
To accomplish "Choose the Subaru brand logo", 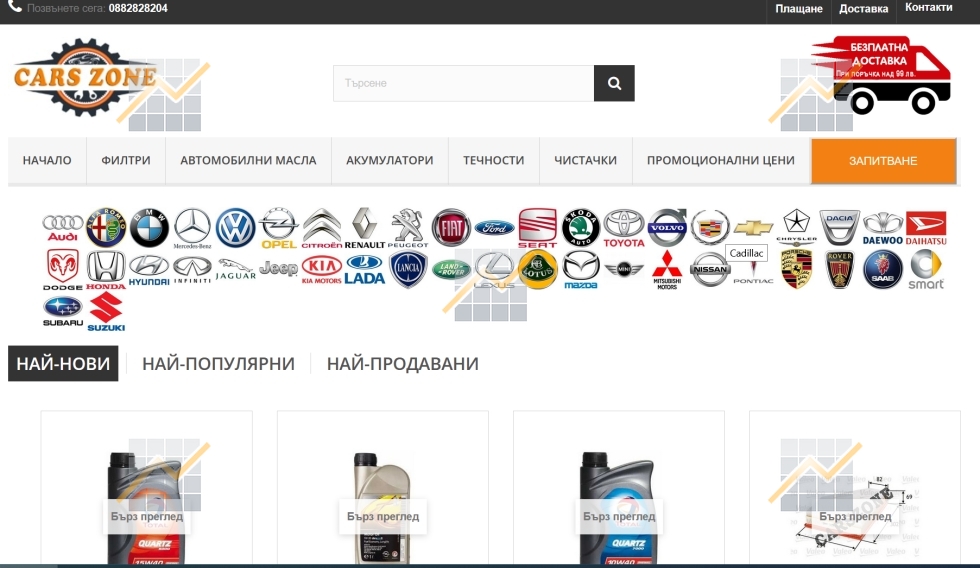I will click(x=62, y=311).
